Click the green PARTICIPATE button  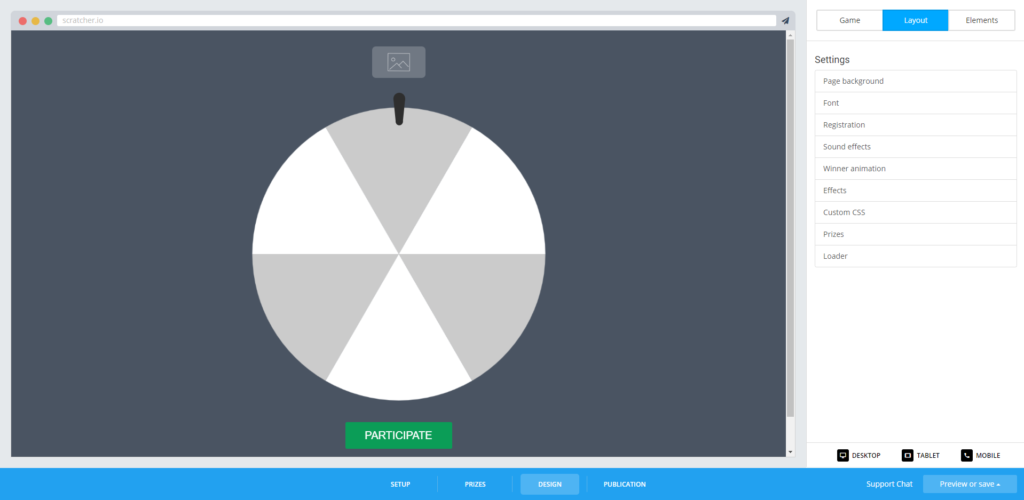(398, 435)
